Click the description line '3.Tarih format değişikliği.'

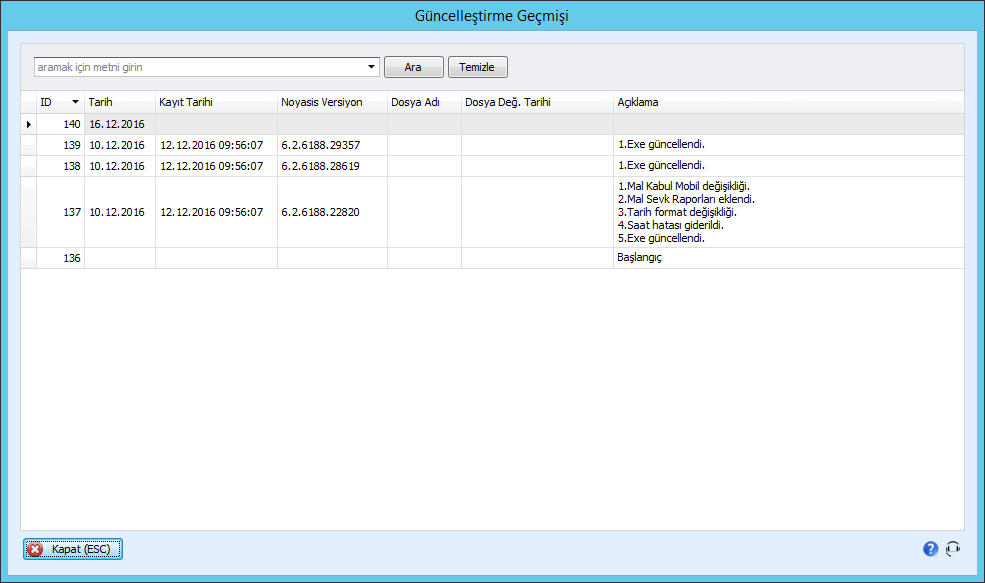coord(677,212)
